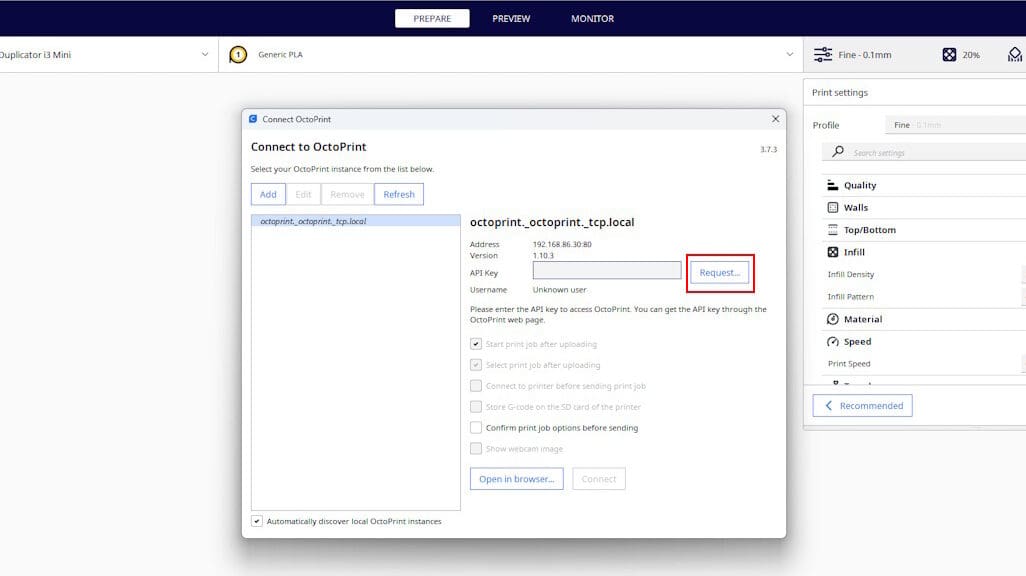
Task: Click the 192.168.86.30:80 address value
Action: (561, 244)
